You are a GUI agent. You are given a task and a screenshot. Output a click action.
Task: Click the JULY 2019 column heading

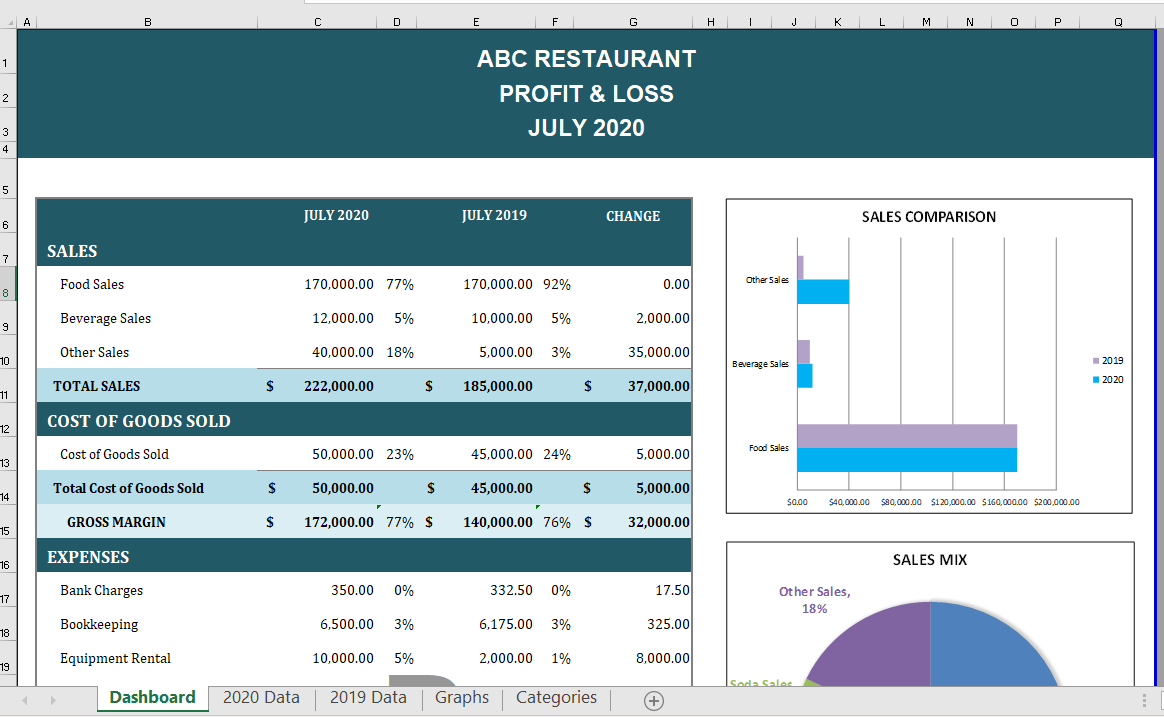click(494, 215)
